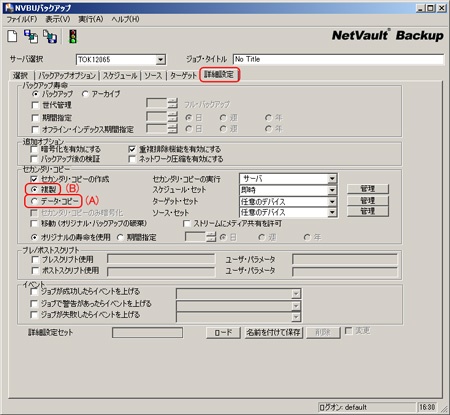Screen dimensions: 450x415
Task: Enable the 期間指定 checkbox under backup lifetime
Action: [35, 118]
